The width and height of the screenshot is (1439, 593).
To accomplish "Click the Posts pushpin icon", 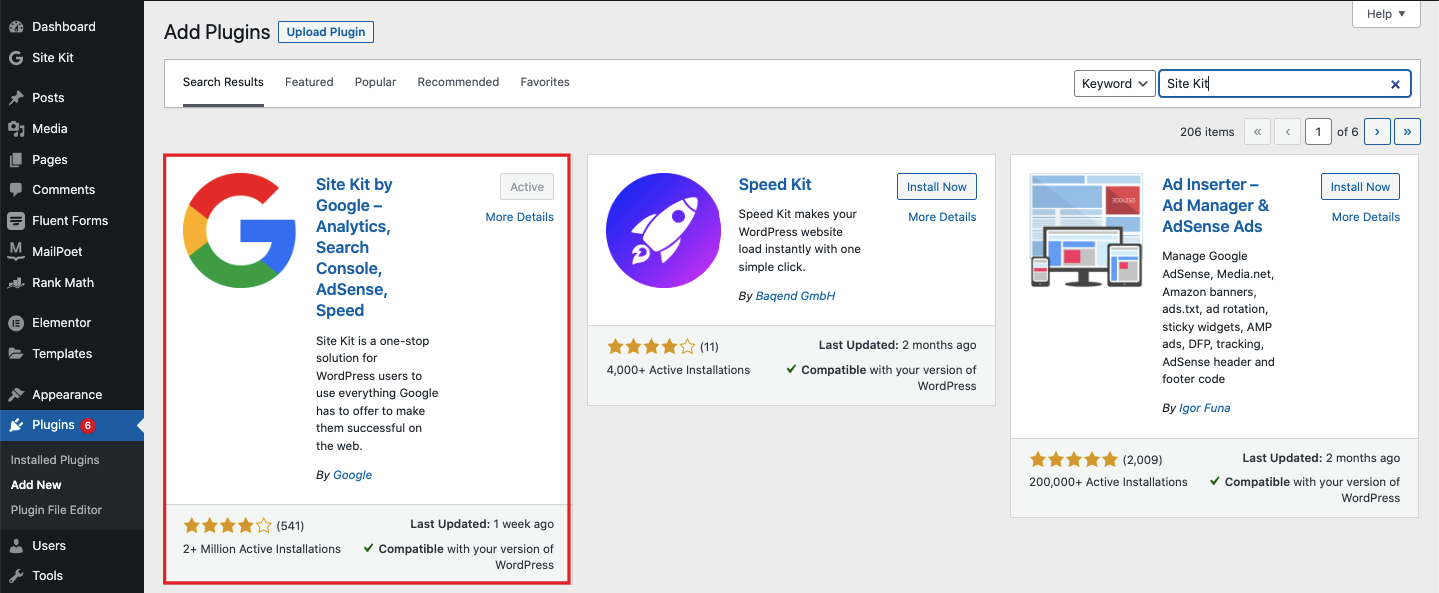I will click(x=16, y=98).
